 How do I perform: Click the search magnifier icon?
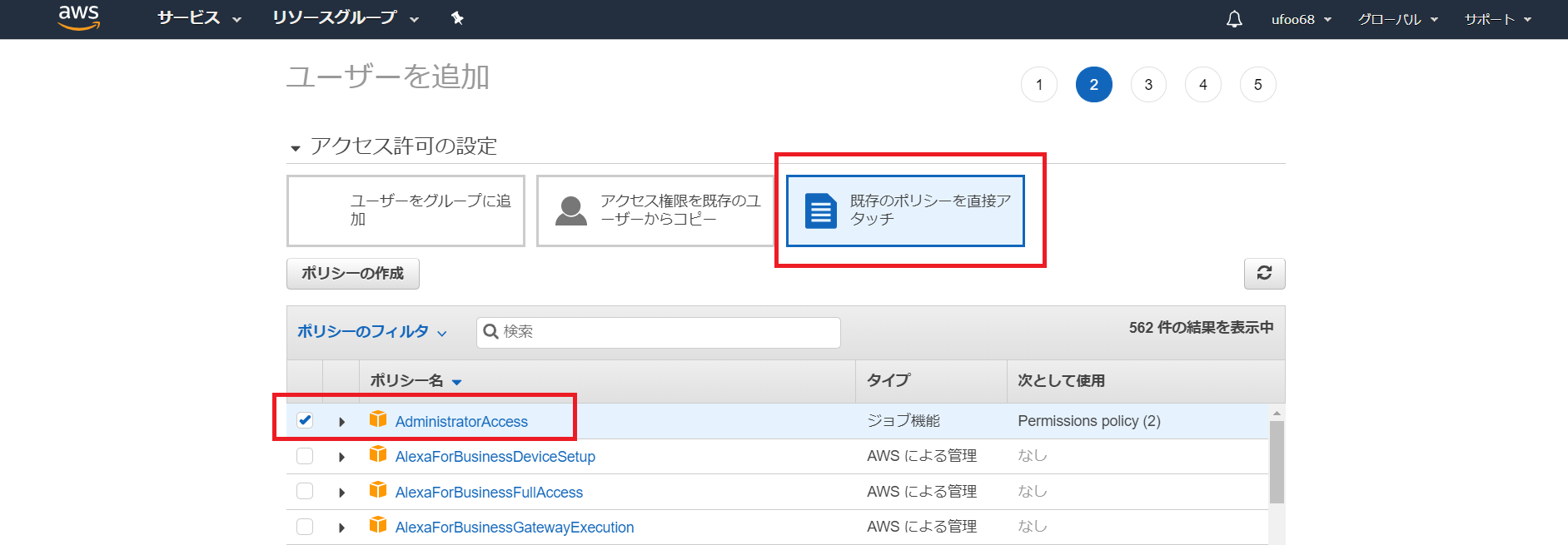491,331
